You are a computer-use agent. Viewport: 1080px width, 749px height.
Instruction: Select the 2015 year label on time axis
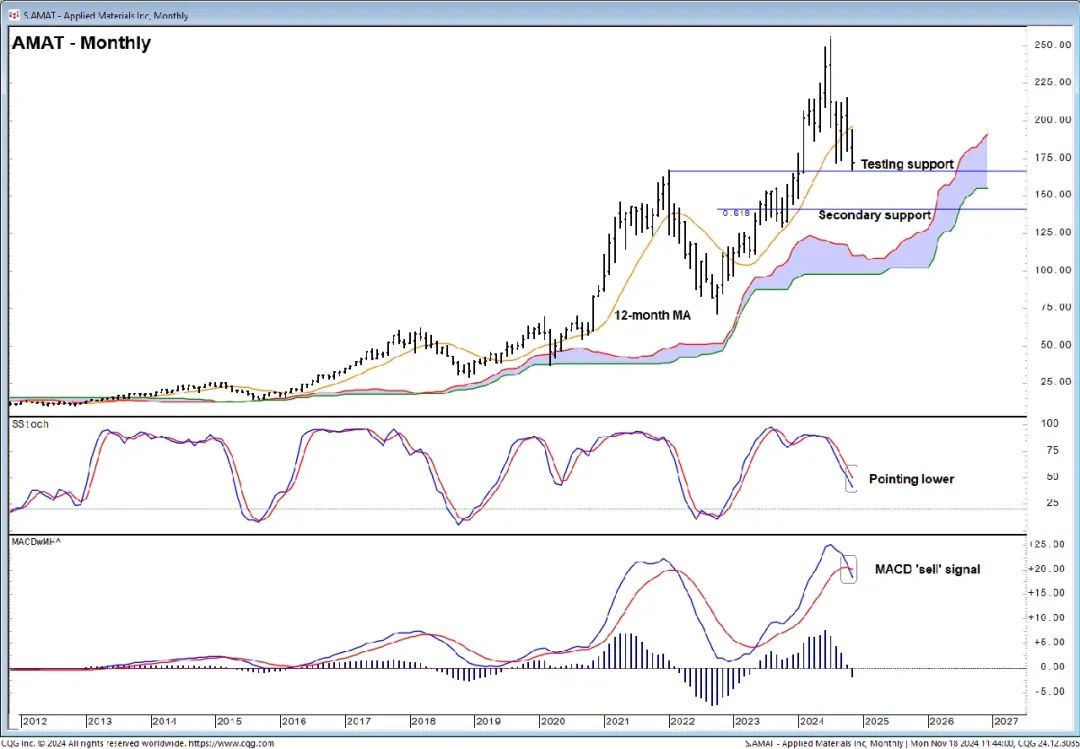point(229,721)
